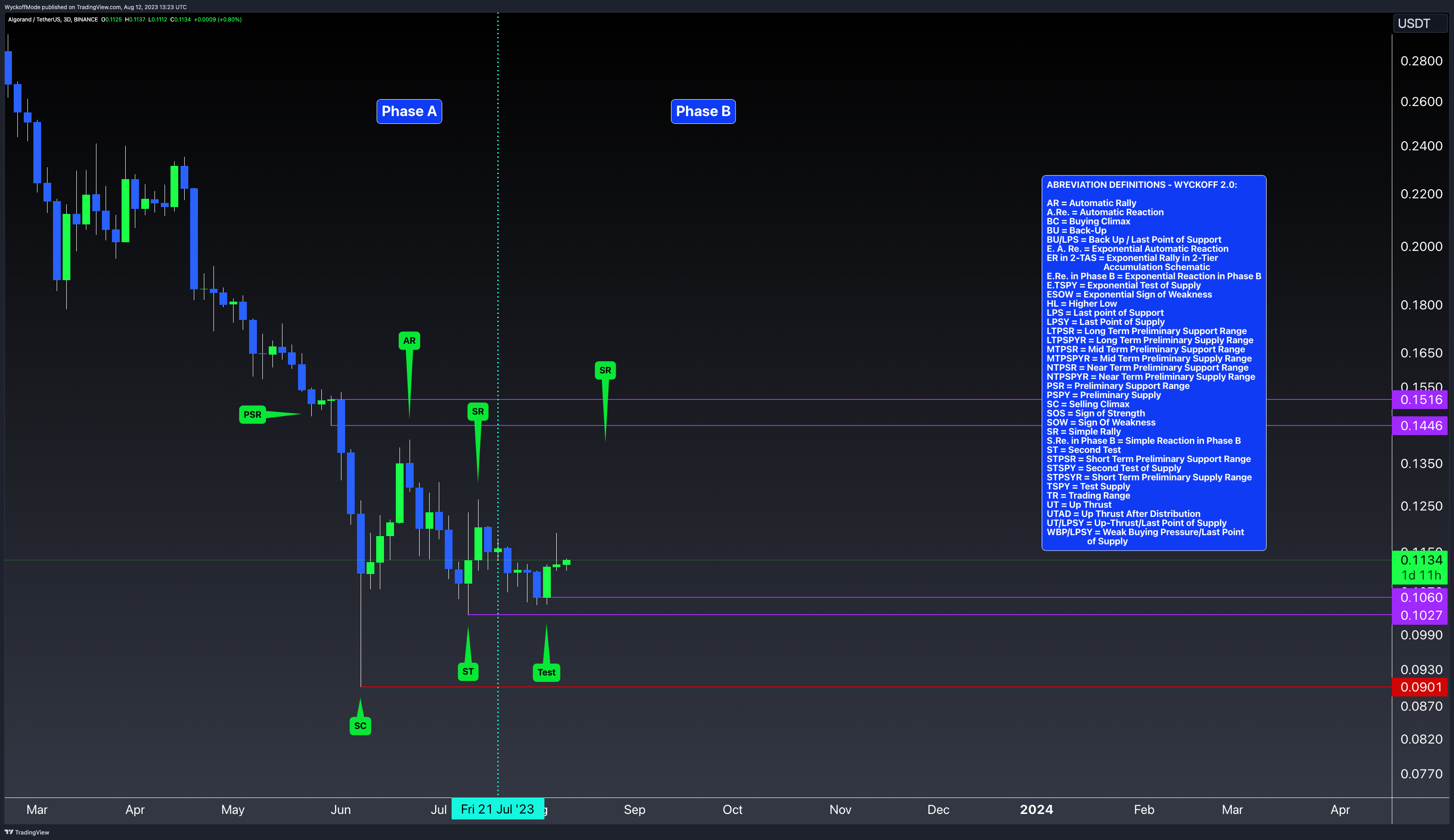Viewport: 1454px width, 840px height.
Task: Click the 0.1027 purple price label
Action: click(1421, 615)
